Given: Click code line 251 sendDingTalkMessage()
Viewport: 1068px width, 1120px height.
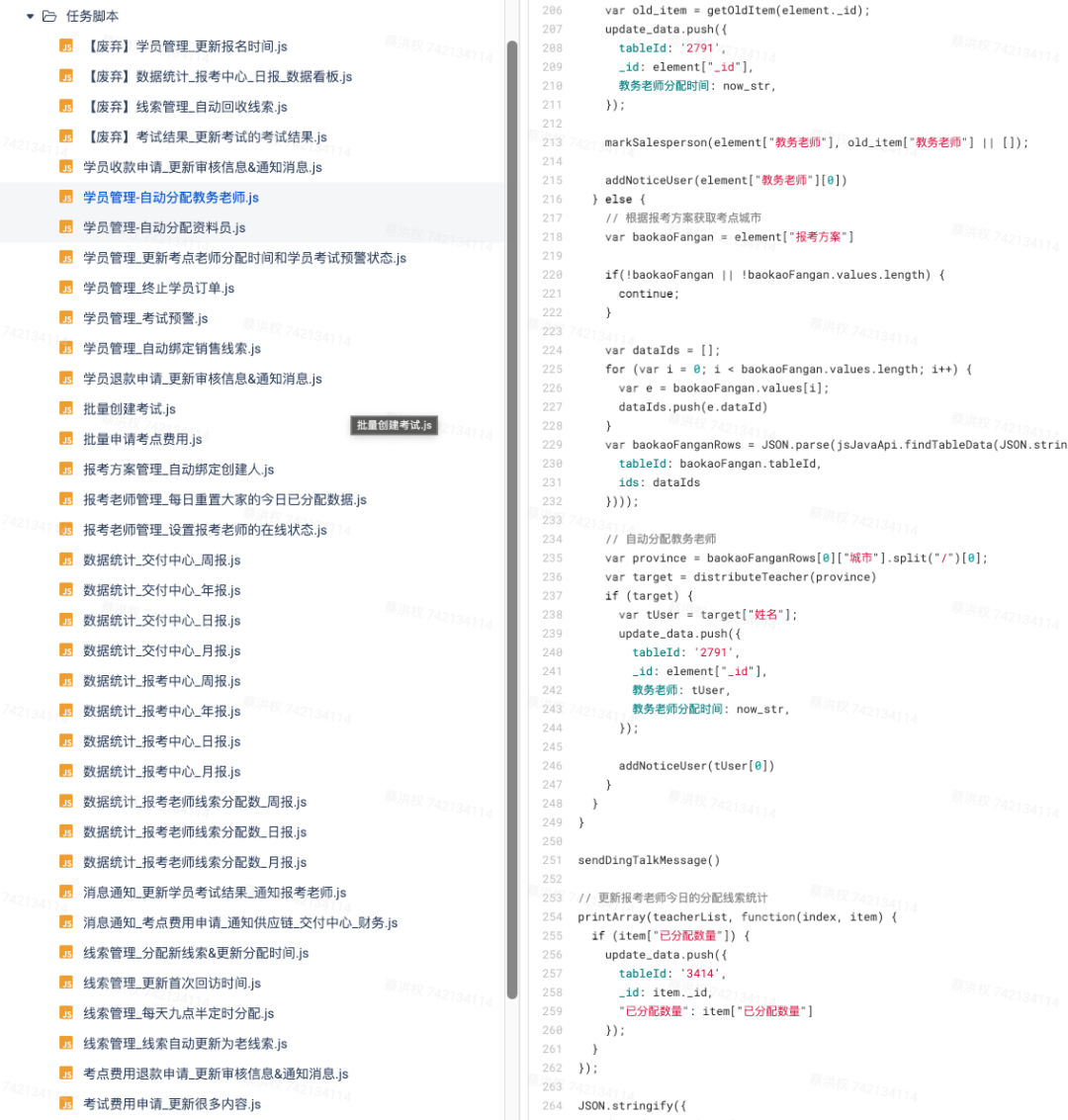Looking at the screenshot, I should (649, 860).
